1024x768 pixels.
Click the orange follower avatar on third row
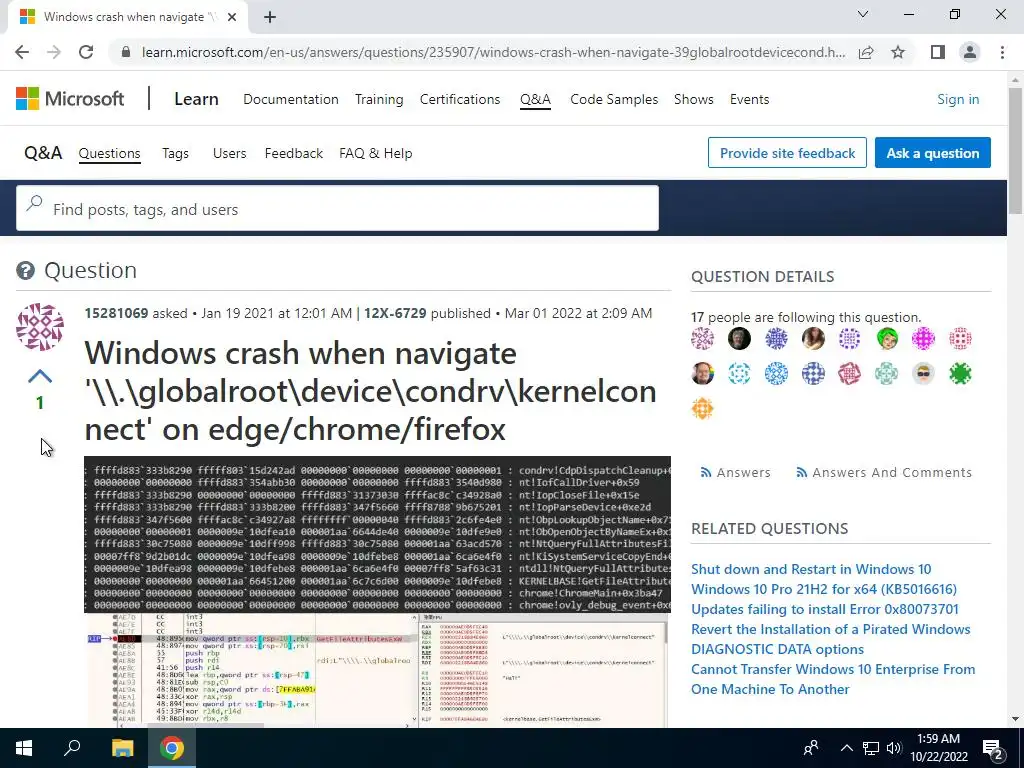click(703, 409)
